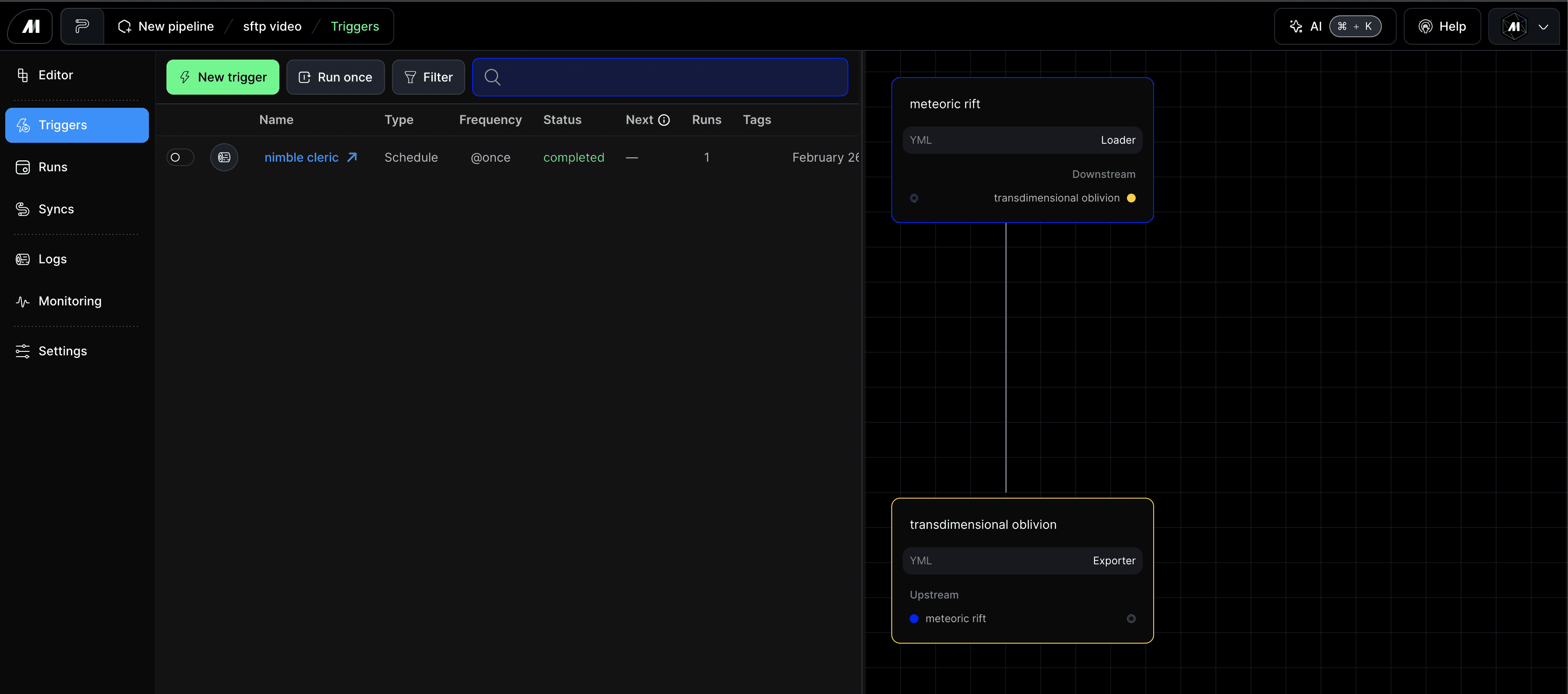This screenshot has width=1568, height=694.
Task: Open Editor in the sidebar
Action: (77, 75)
